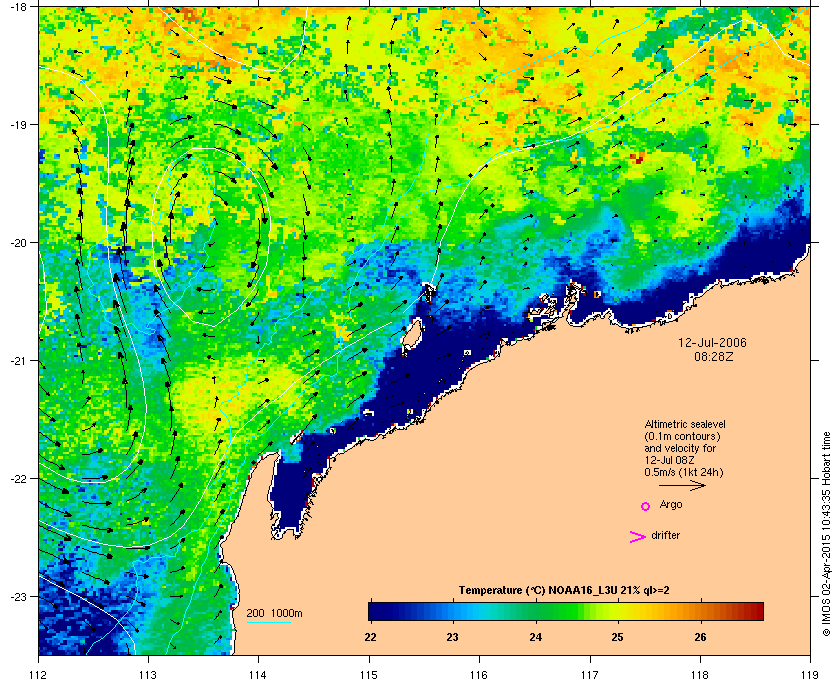Click the '(0.1m contours)' legend text

[x=682, y=436]
